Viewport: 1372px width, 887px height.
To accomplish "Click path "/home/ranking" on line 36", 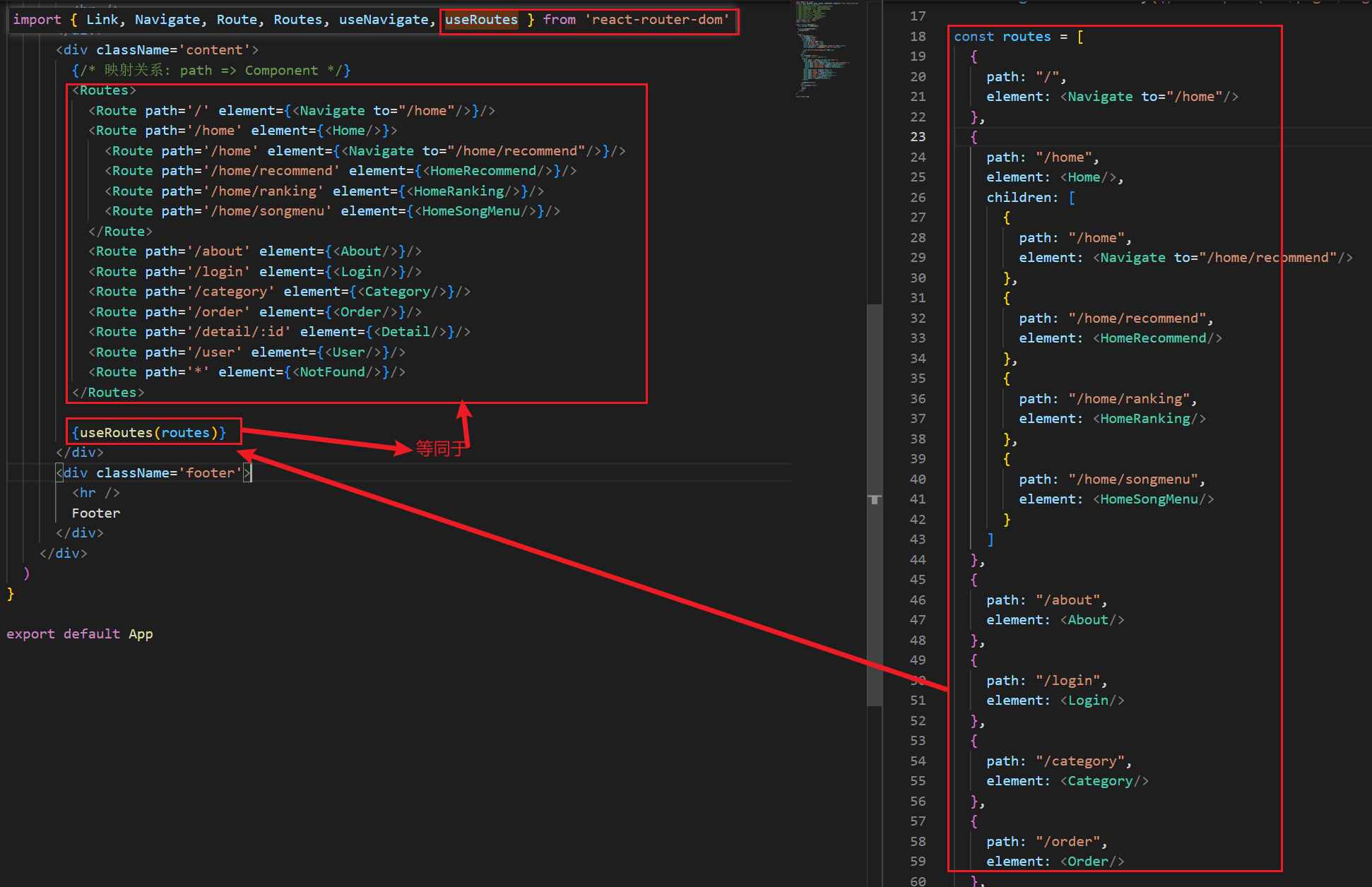I will point(1108,399).
